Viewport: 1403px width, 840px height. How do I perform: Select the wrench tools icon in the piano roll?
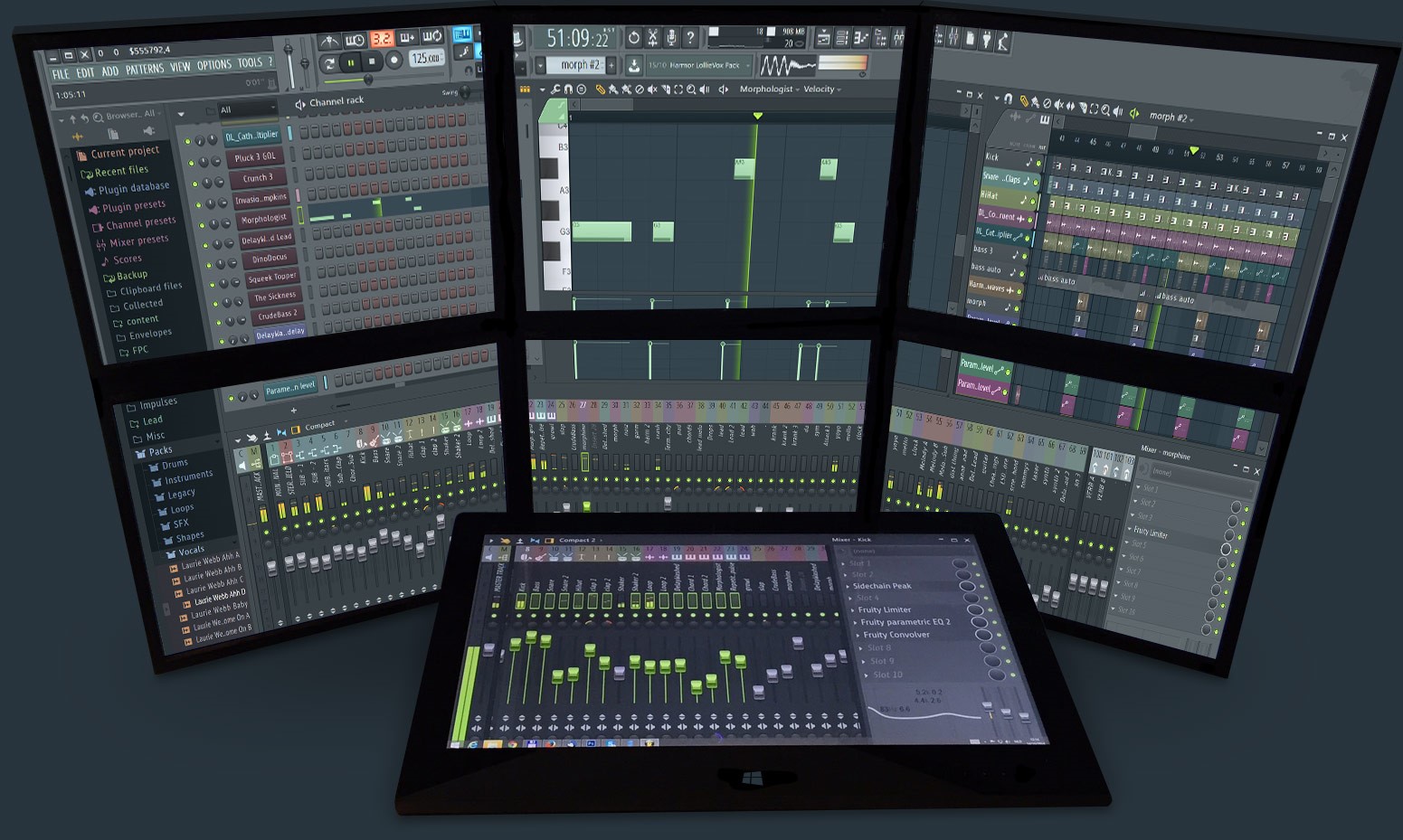[556, 89]
